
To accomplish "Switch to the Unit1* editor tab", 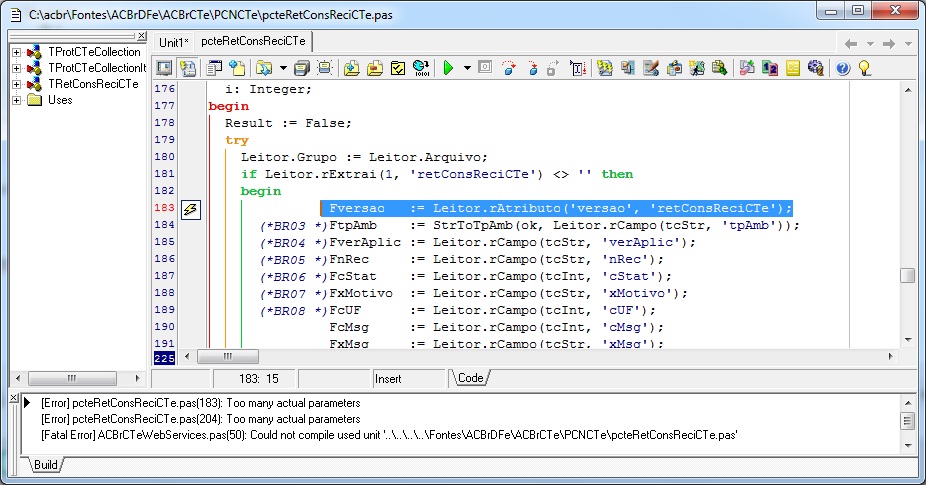I will pos(174,43).
